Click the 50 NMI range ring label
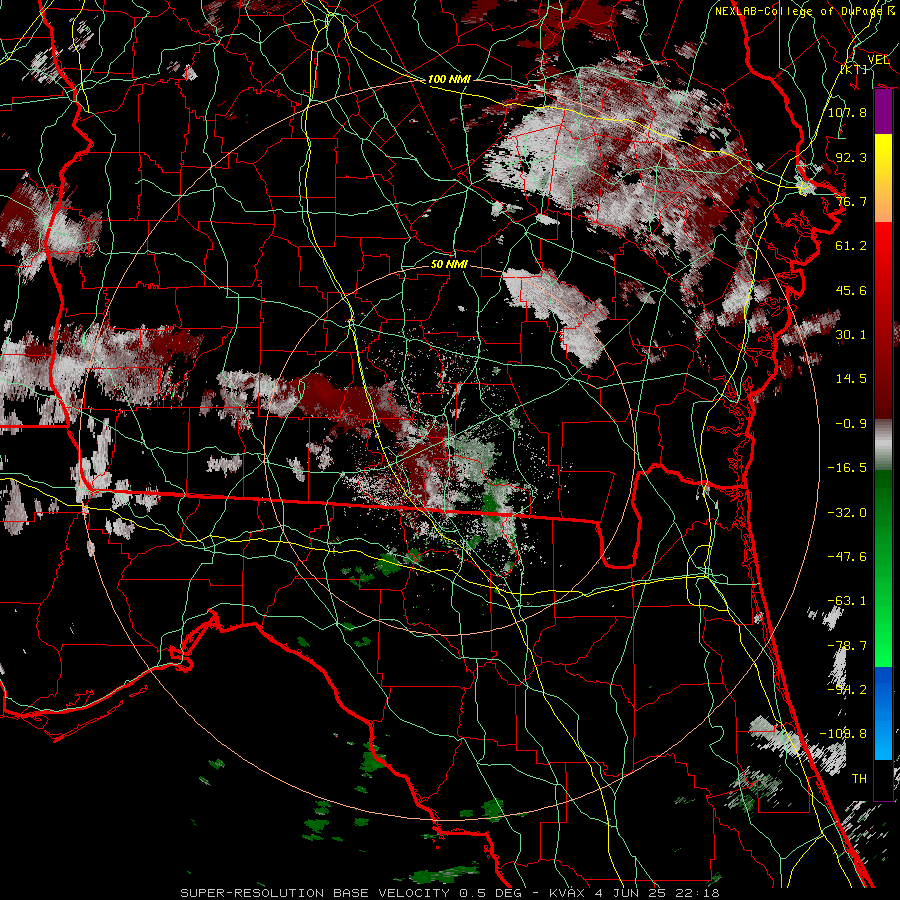Viewport: 900px width, 900px height. click(x=449, y=264)
